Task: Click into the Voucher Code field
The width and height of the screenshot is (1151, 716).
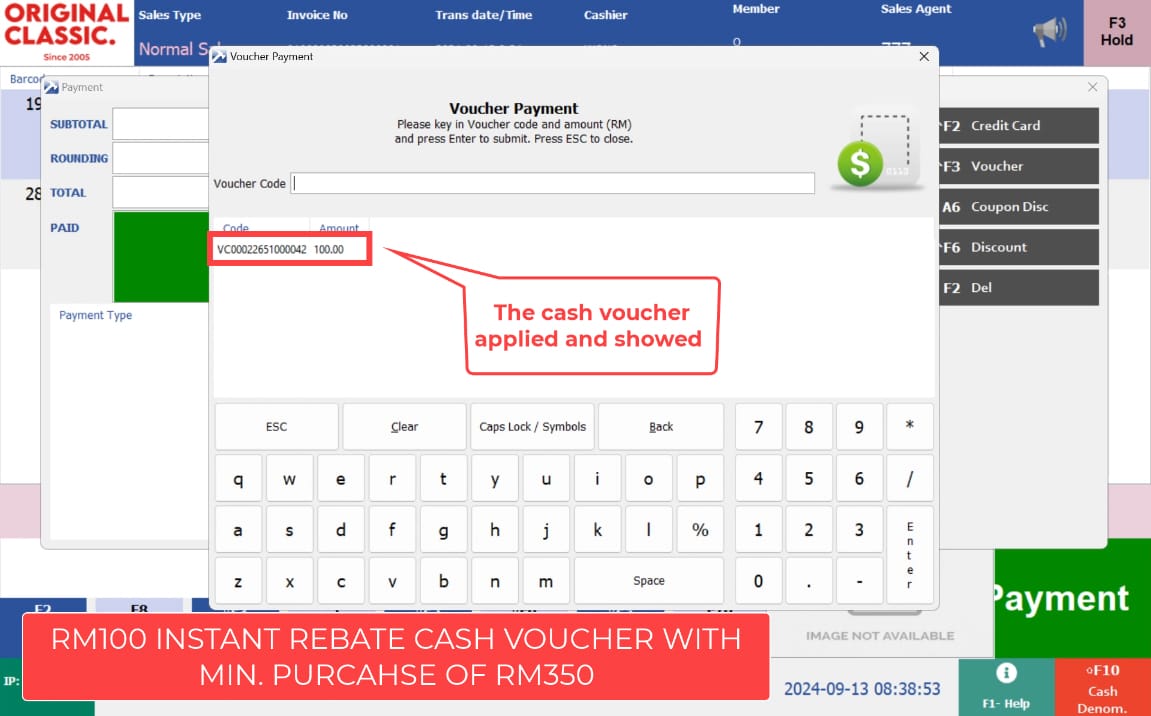Action: pyautogui.click(x=553, y=183)
